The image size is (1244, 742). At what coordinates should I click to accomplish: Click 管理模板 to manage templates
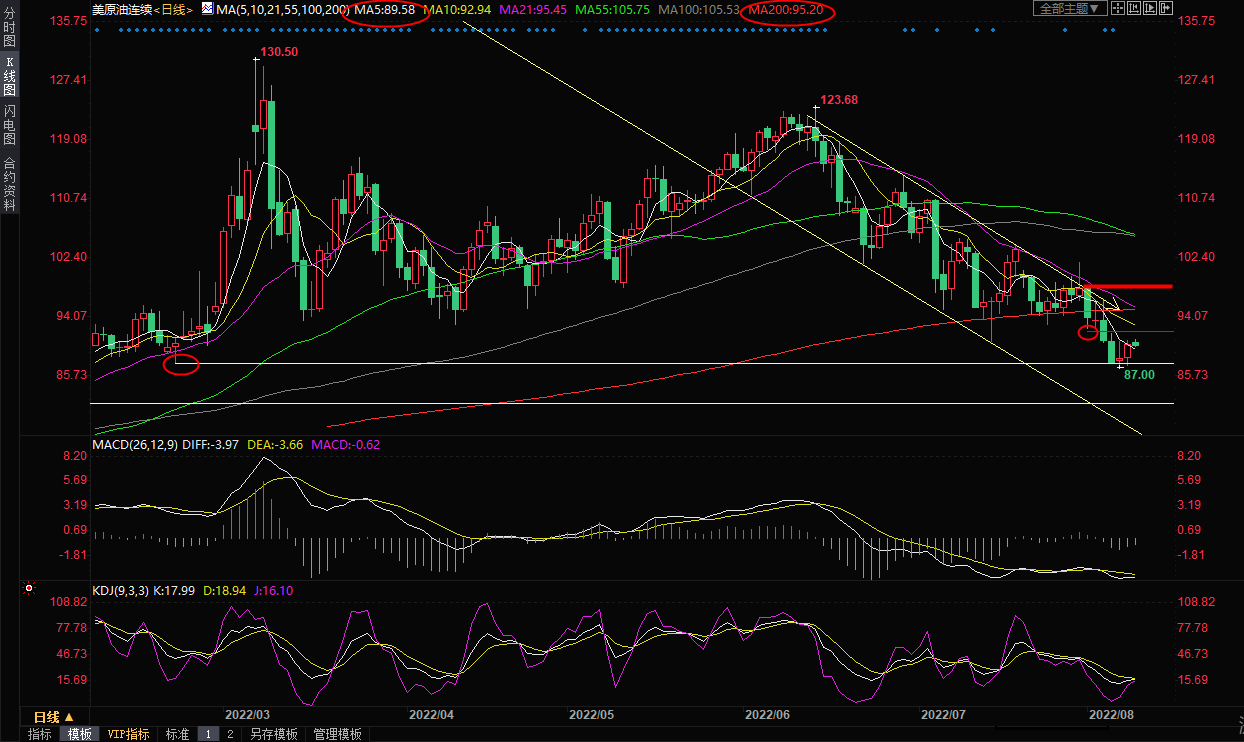(337, 734)
